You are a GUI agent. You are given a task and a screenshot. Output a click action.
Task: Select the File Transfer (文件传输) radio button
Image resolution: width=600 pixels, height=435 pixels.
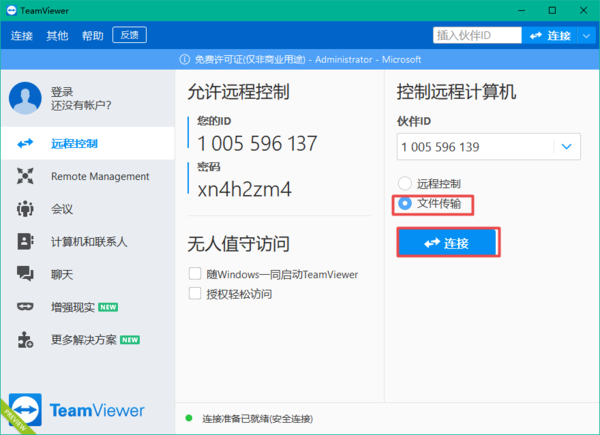coord(405,204)
